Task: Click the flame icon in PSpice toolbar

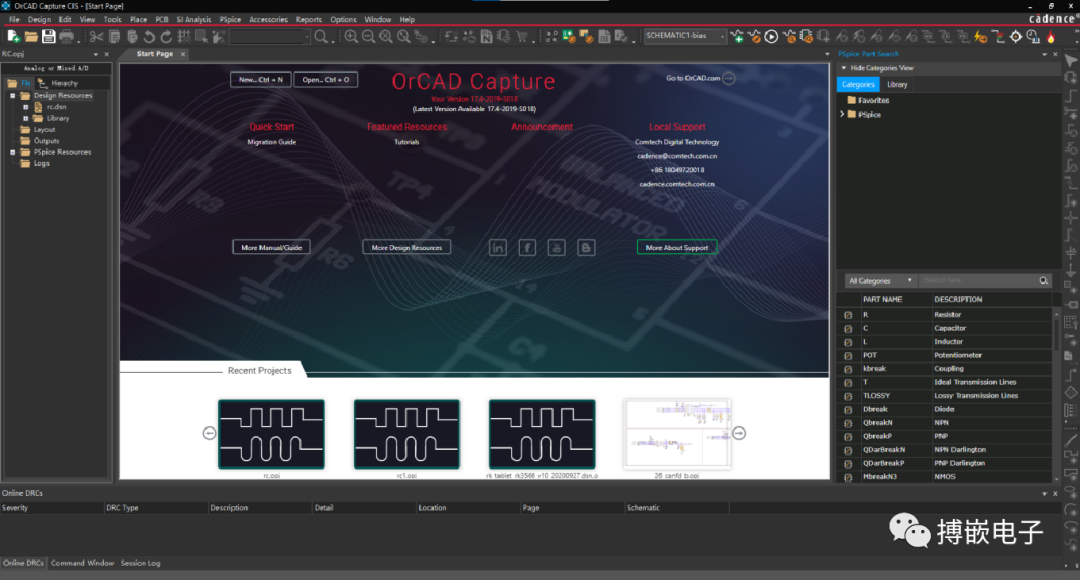Action: (x=1051, y=37)
